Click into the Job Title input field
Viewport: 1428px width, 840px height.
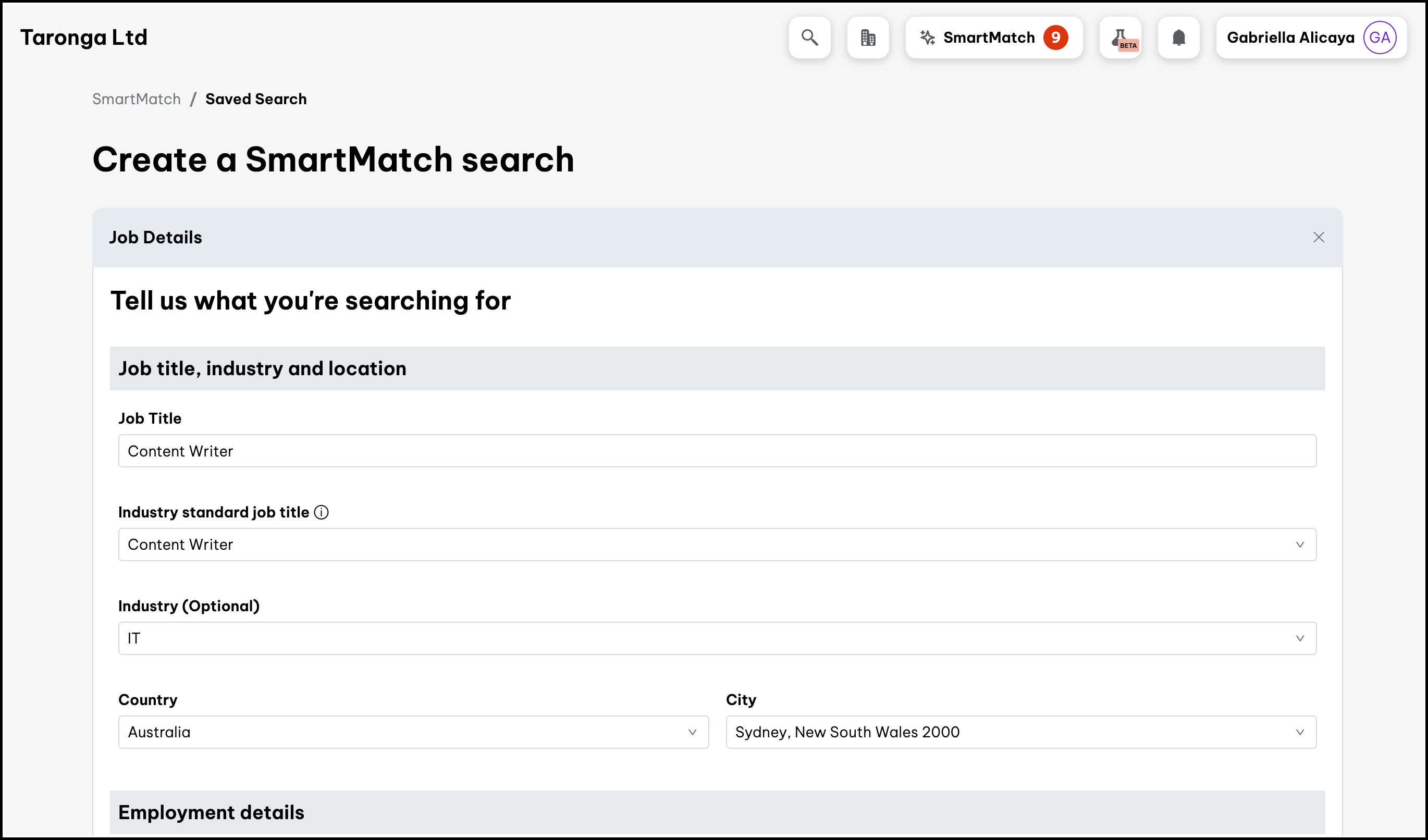click(716, 451)
